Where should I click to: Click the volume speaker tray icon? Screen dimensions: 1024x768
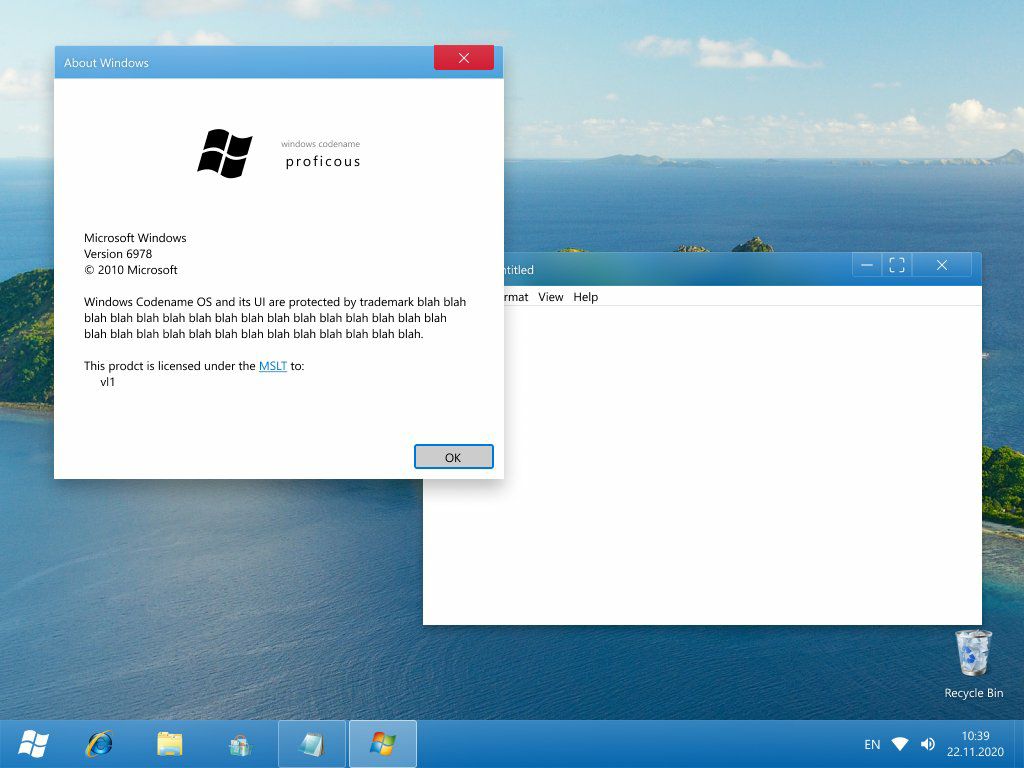point(927,744)
